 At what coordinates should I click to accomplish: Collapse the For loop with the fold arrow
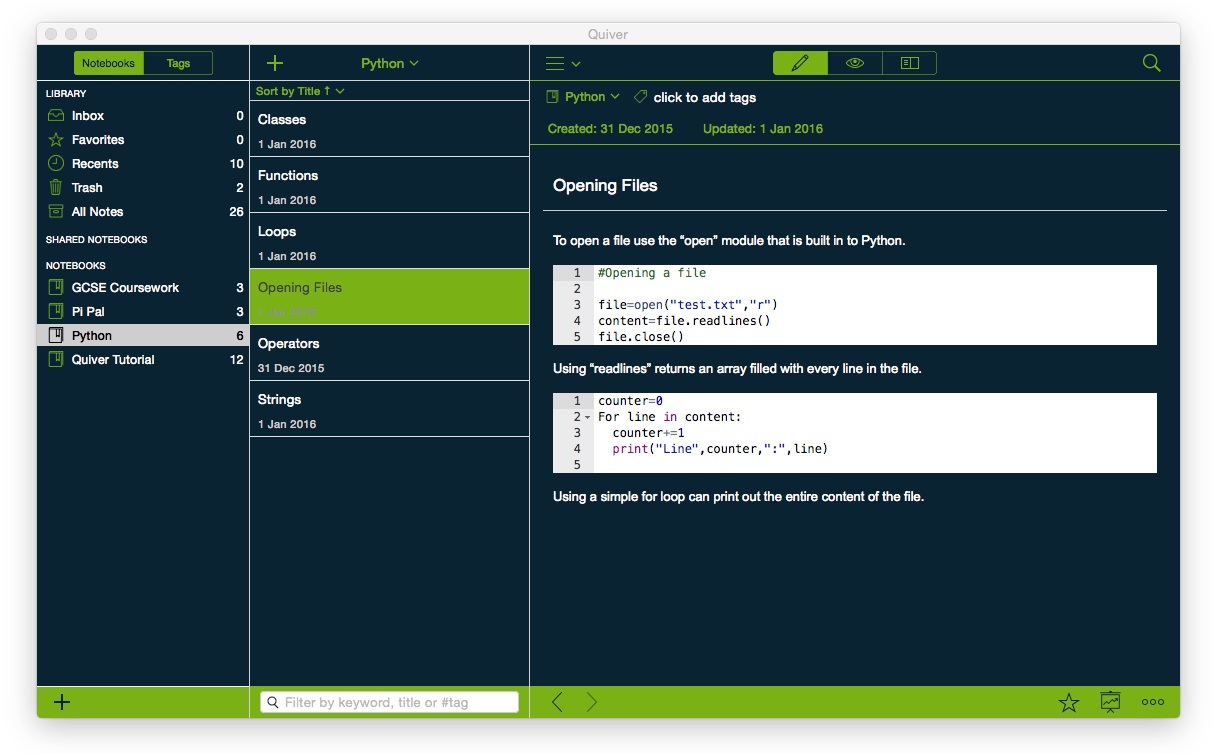point(588,417)
